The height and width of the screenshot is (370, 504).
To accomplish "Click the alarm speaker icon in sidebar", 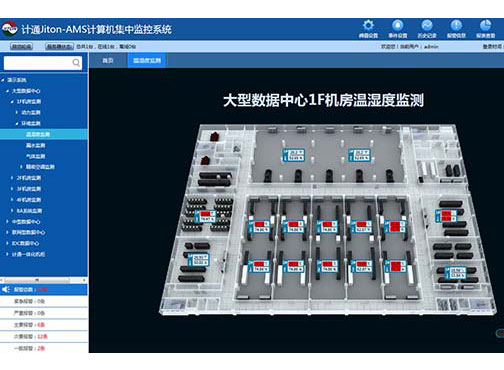I will 6,289.
